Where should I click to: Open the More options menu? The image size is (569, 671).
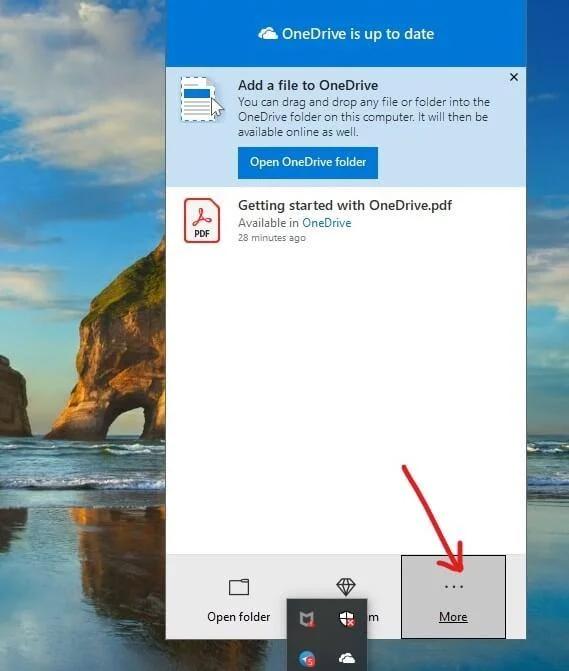[x=453, y=597]
